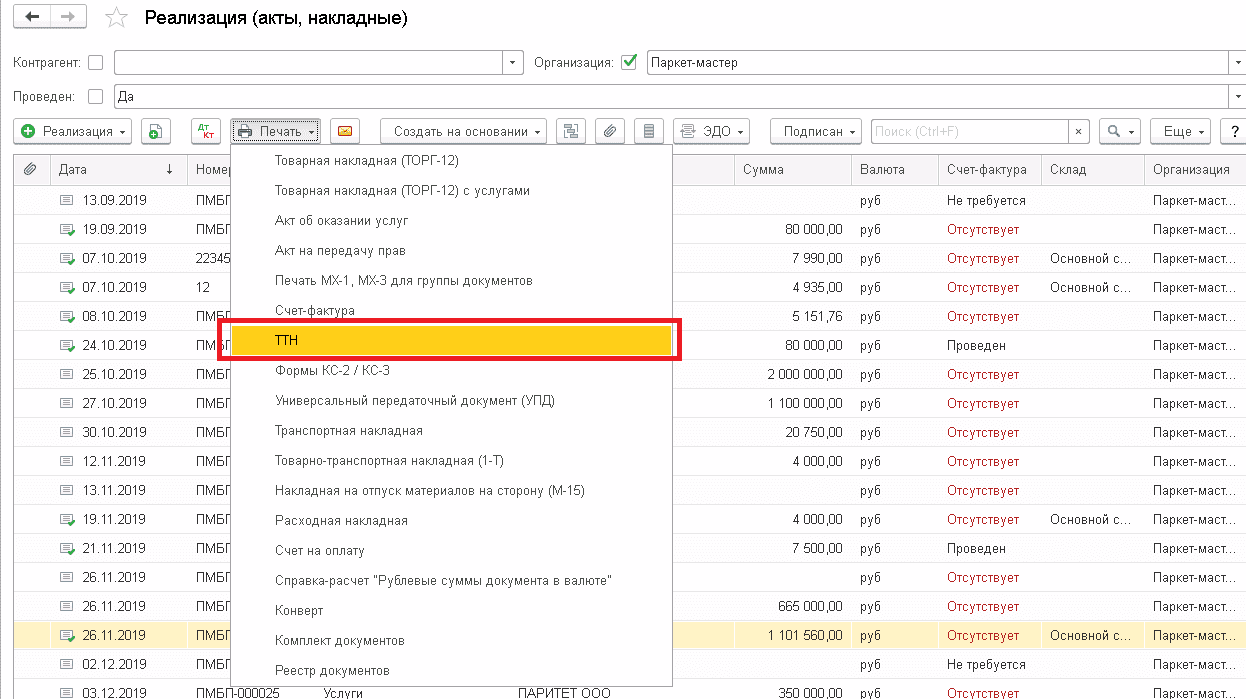Image resolution: width=1246 pixels, height=699 pixels.
Task: Select the document icon for 21.11.2019
Action: [x=67, y=548]
